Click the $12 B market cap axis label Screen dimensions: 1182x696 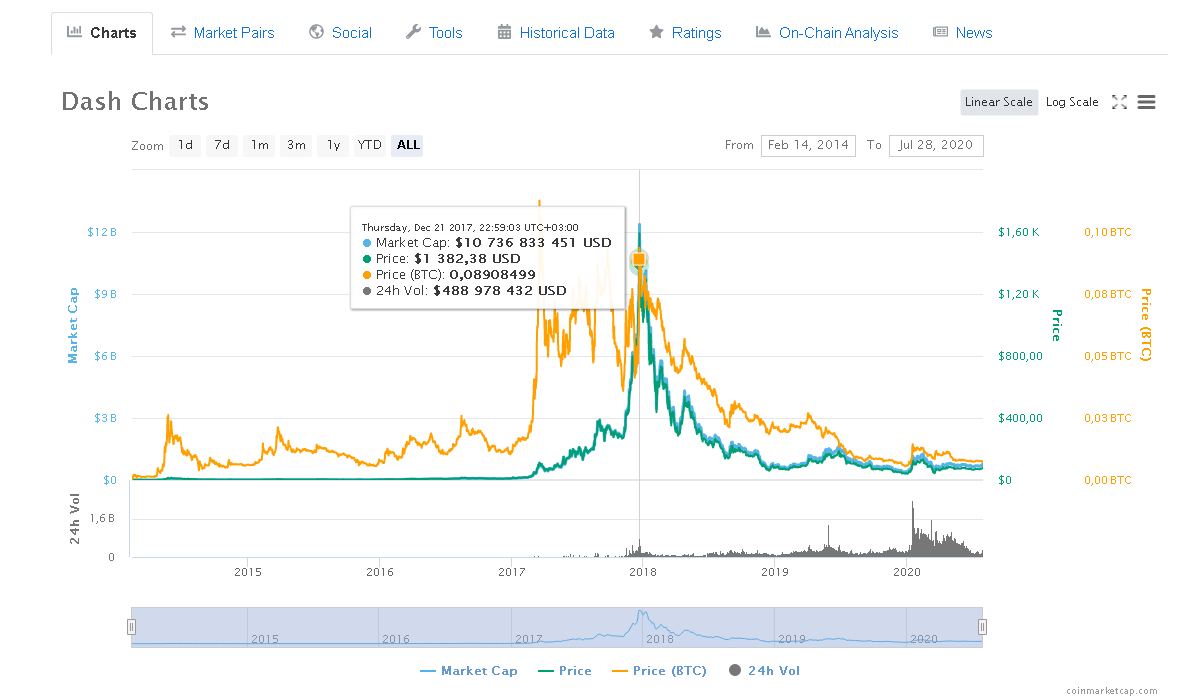pos(102,232)
